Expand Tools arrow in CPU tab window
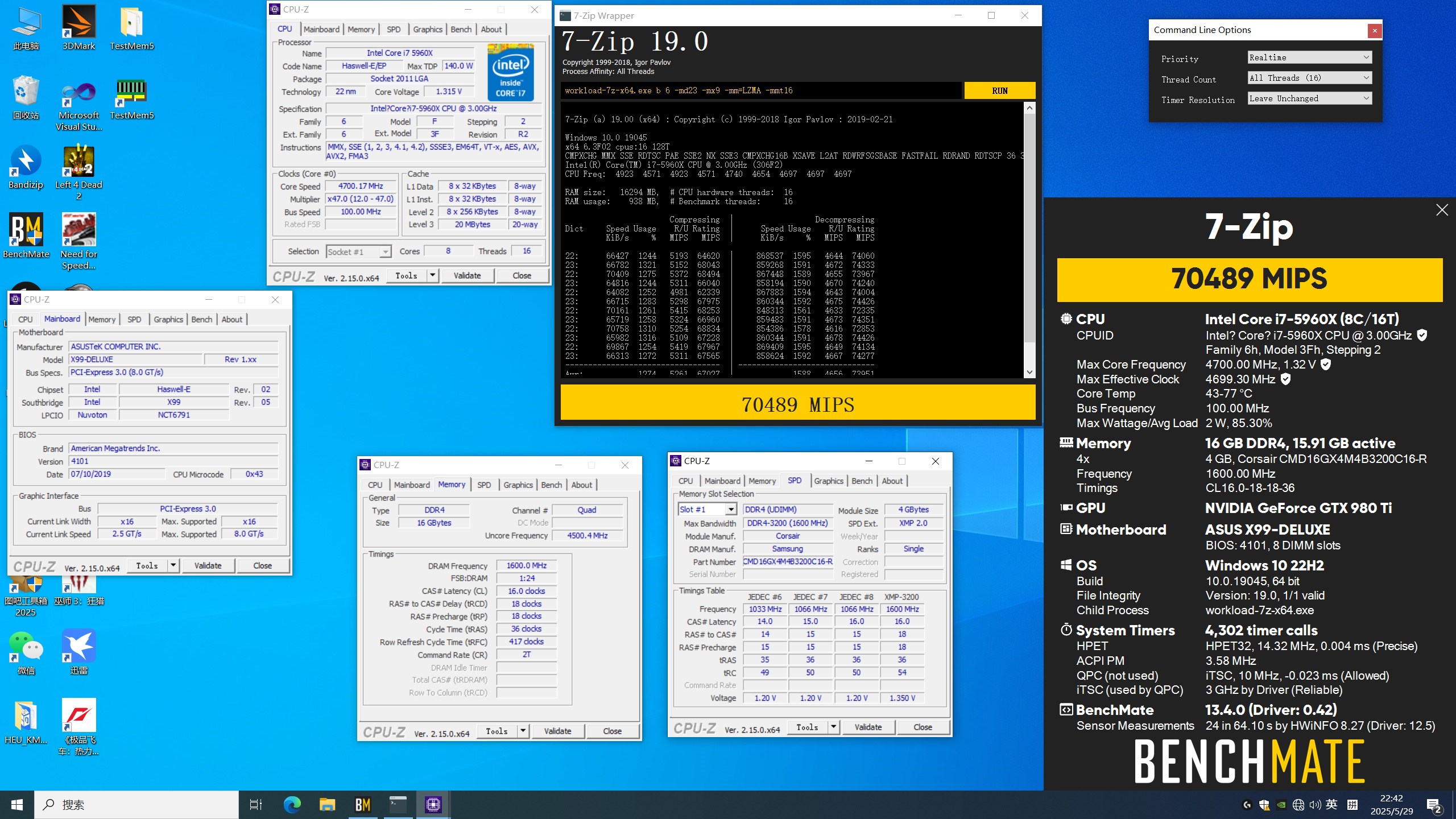This screenshot has width=1456, height=819. (432, 275)
